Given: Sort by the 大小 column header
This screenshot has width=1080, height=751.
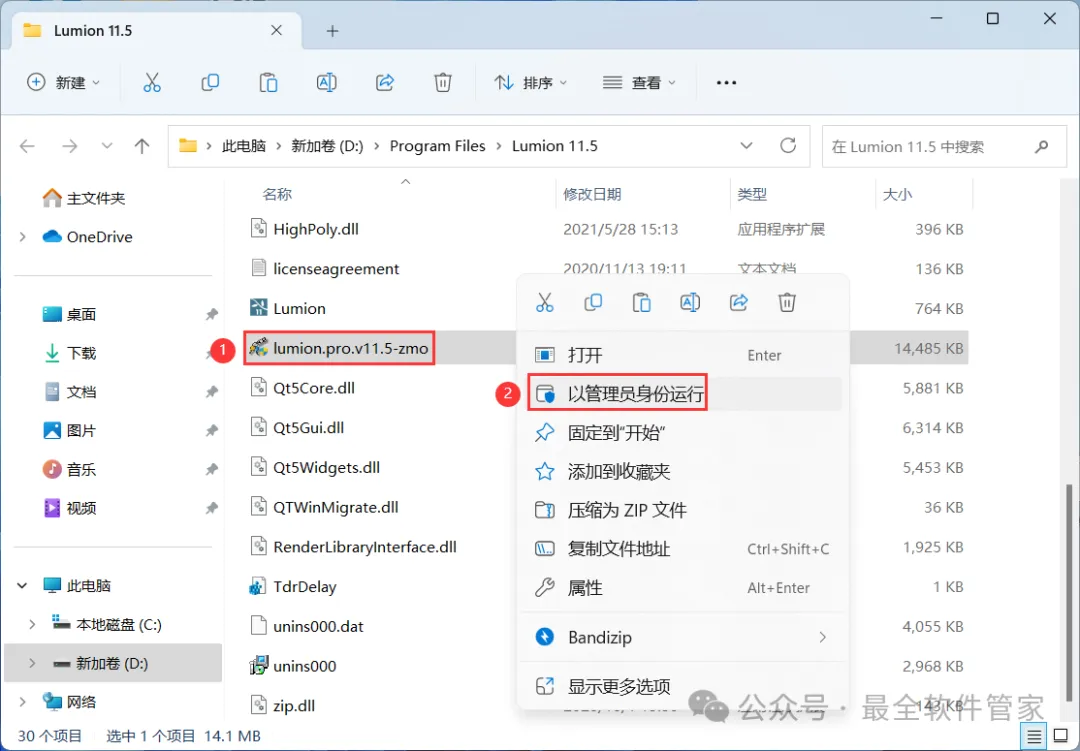Looking at the screenshot, I should 897,194.
